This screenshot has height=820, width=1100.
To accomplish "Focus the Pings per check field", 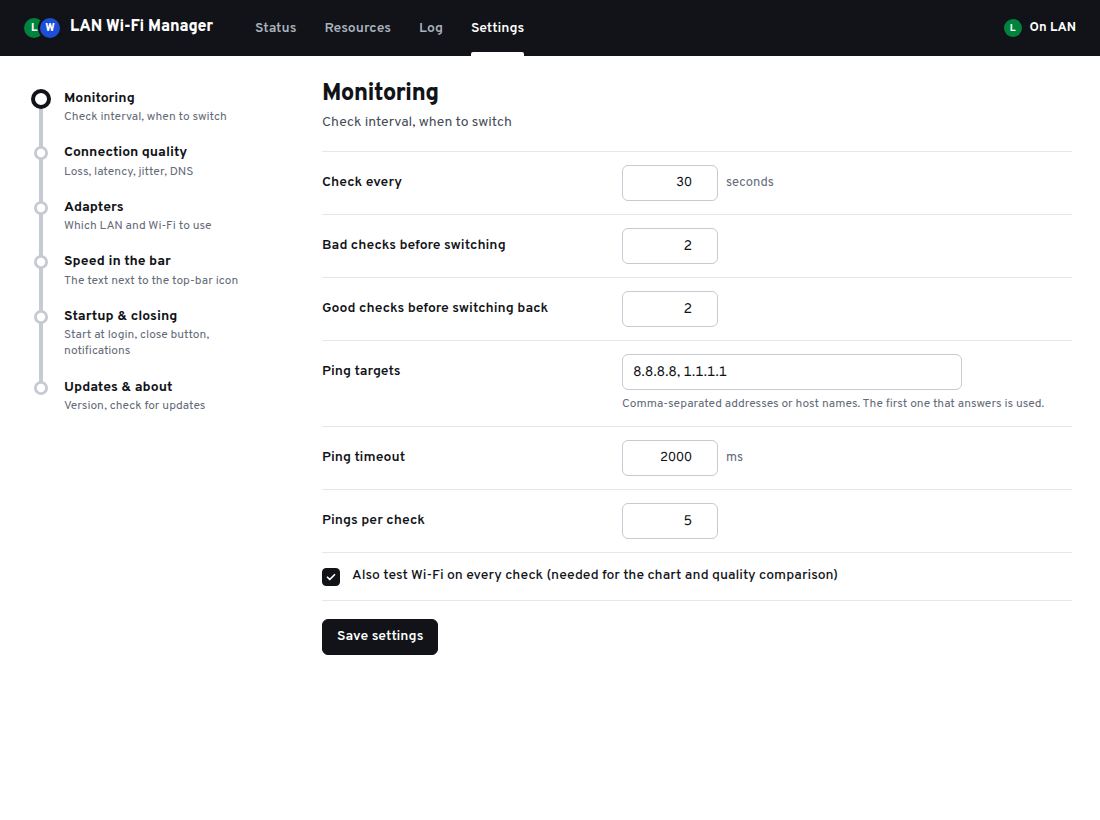I will click(670, 521).
